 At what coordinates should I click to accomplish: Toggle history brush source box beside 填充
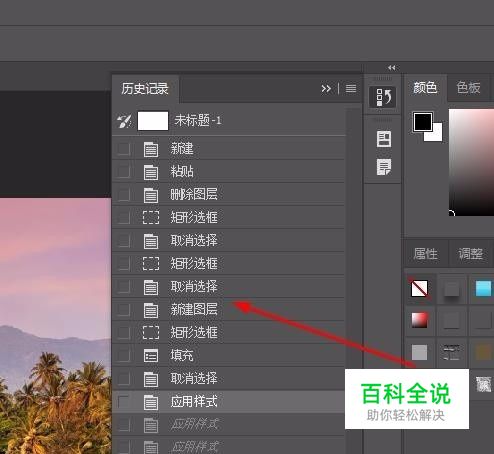click(124, 356)
